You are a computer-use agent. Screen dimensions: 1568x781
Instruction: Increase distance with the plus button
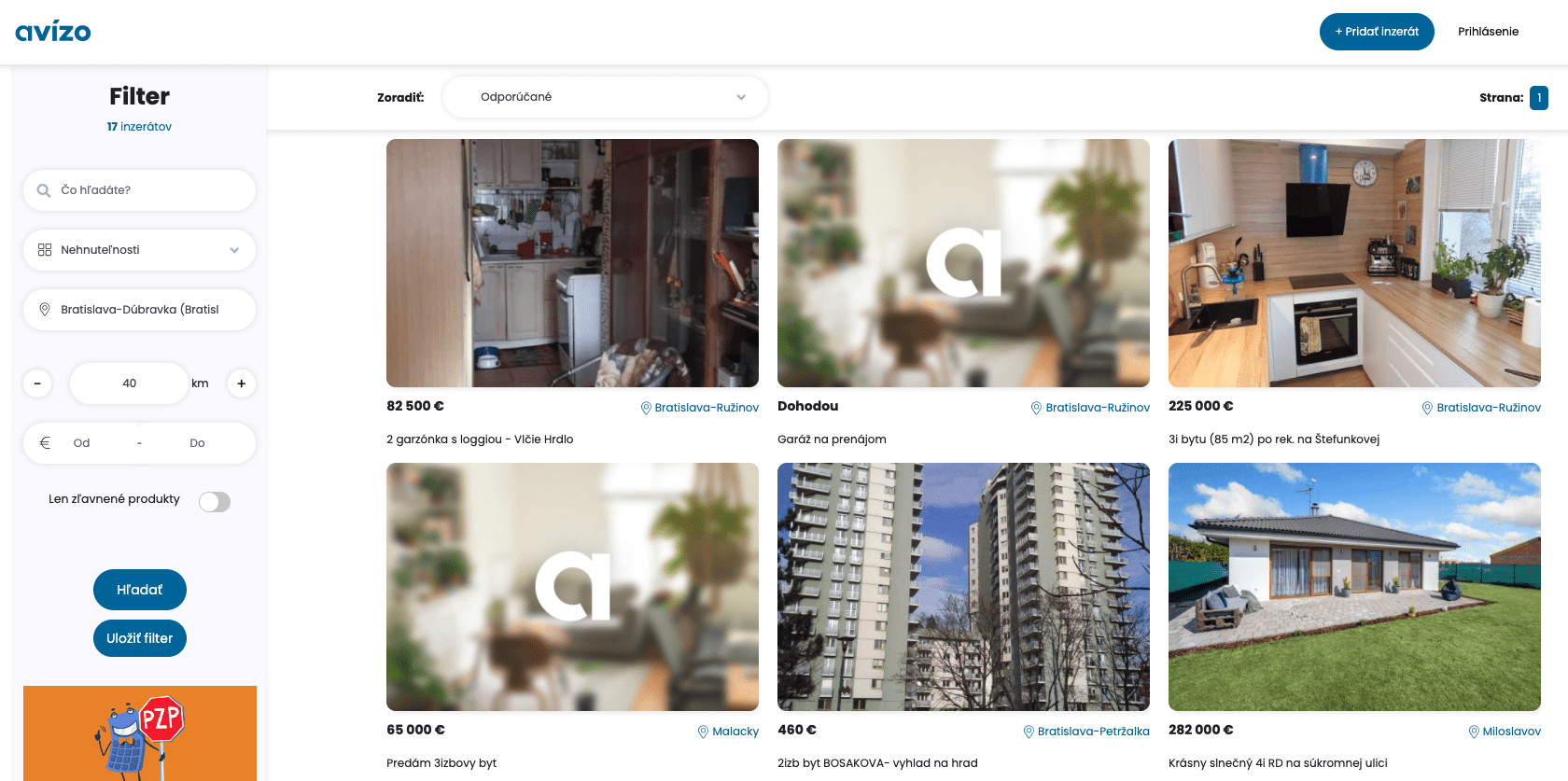241,384
